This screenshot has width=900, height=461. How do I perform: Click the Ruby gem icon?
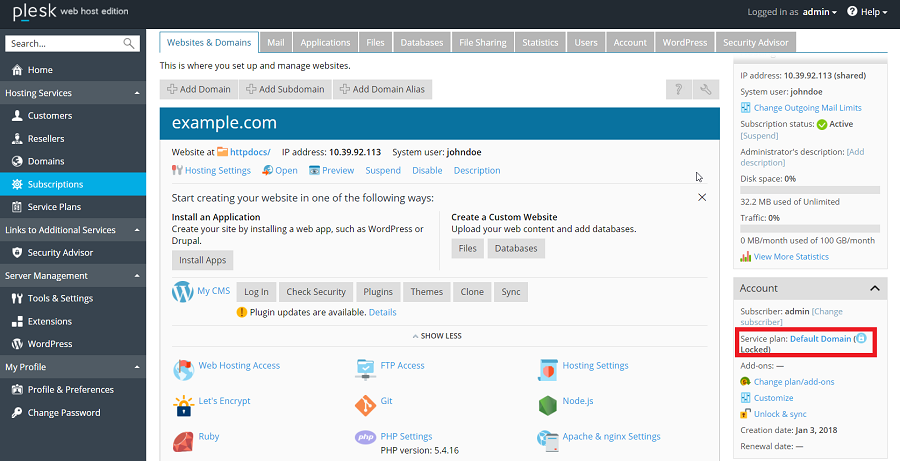[x=183, y=440]
